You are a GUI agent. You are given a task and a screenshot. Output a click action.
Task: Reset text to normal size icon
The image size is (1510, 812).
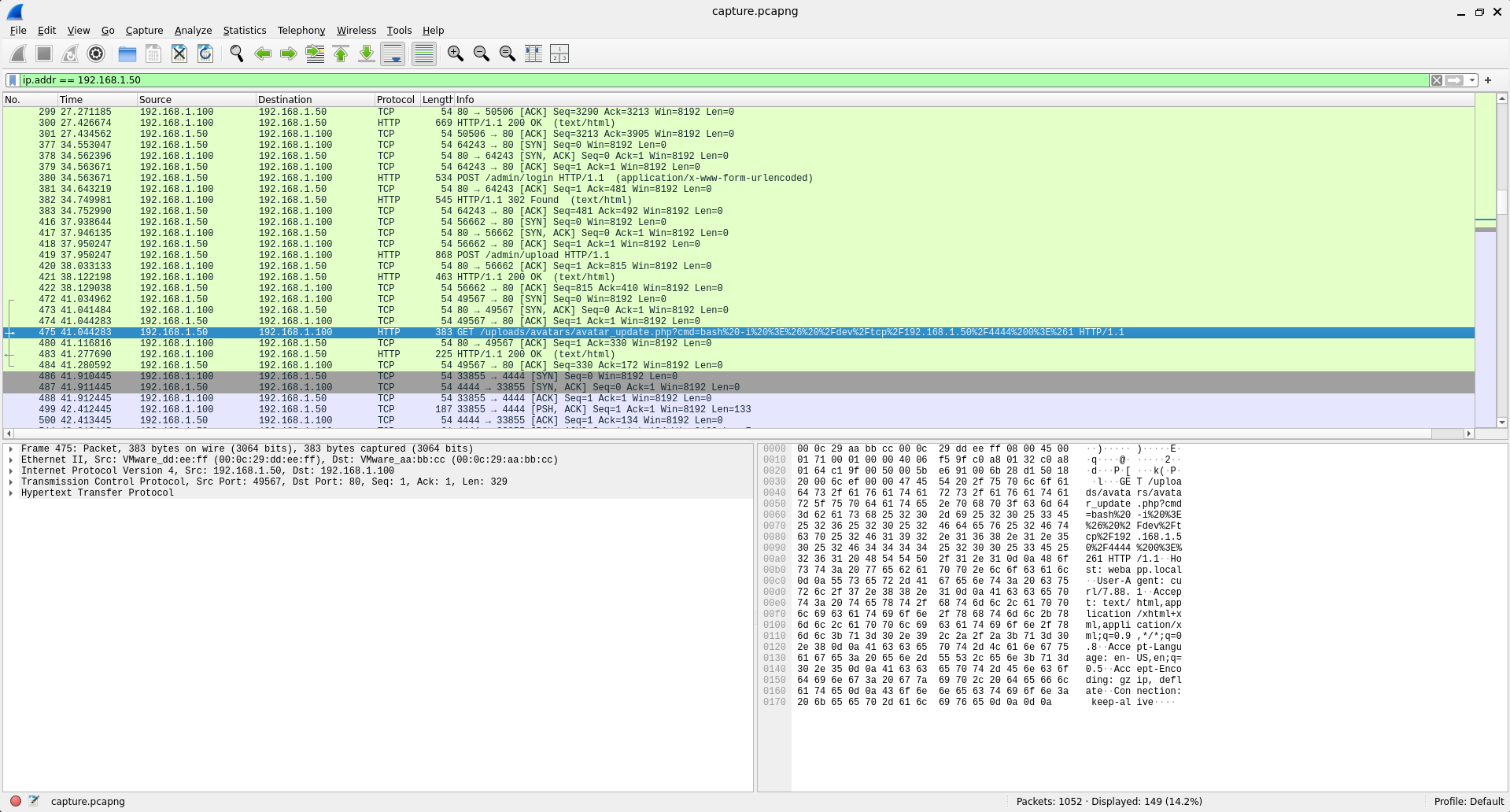click(508, 54)
